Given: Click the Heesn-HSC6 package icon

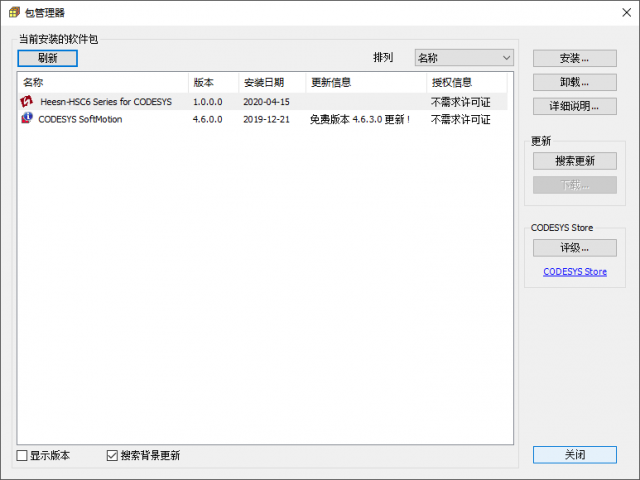Looking at the screenshot, I should tap(27, 102).
